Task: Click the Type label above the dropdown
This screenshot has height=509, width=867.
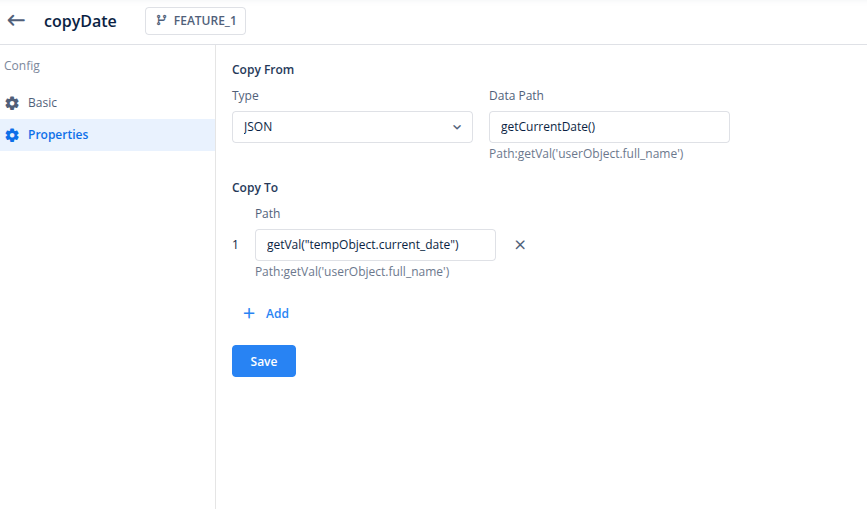Action: (x=246, y=96)
